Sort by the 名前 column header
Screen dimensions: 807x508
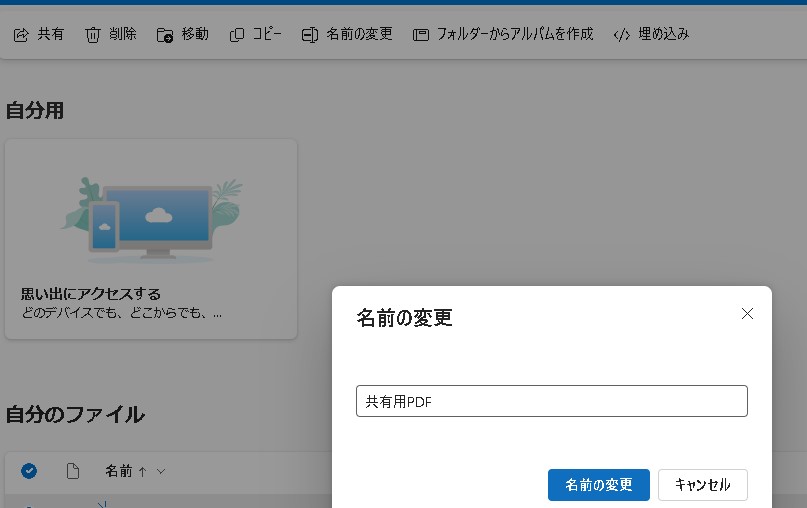(x=119, y=470)
